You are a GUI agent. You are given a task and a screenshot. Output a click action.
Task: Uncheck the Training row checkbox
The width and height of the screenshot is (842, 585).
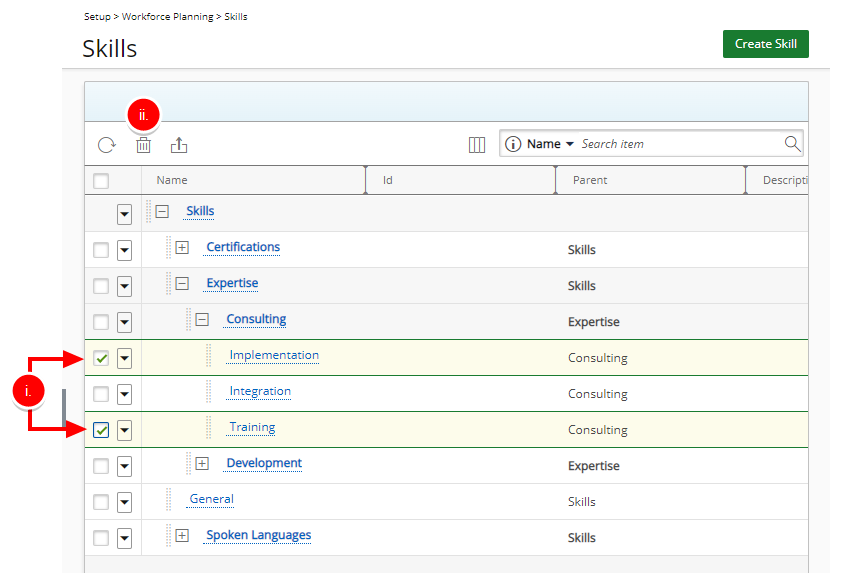coord(101,430)
